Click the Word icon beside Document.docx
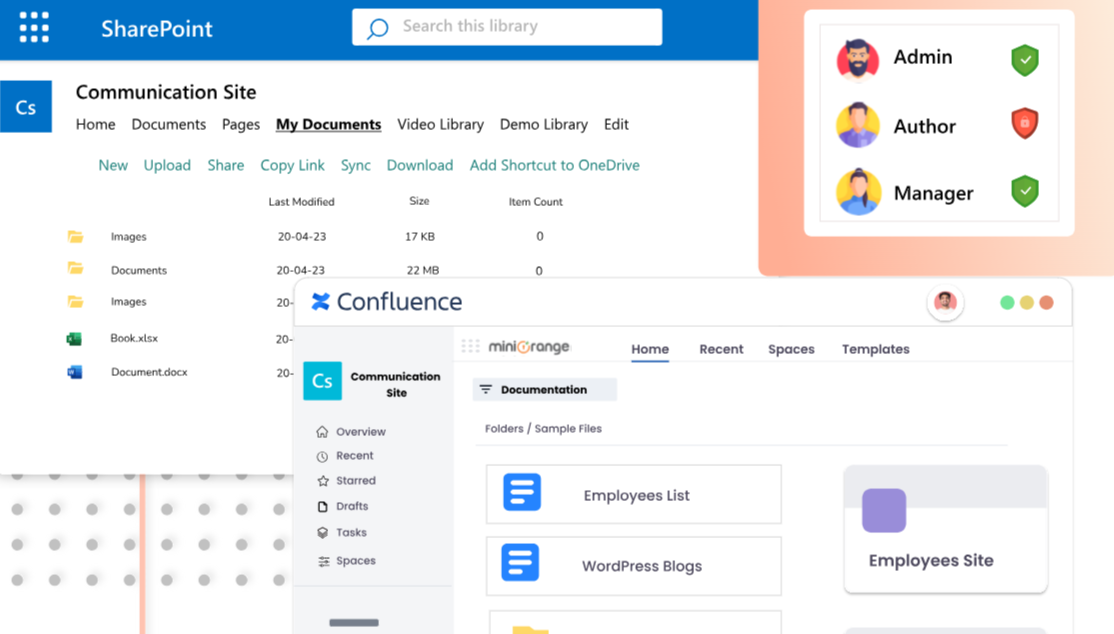 (75, 371)
